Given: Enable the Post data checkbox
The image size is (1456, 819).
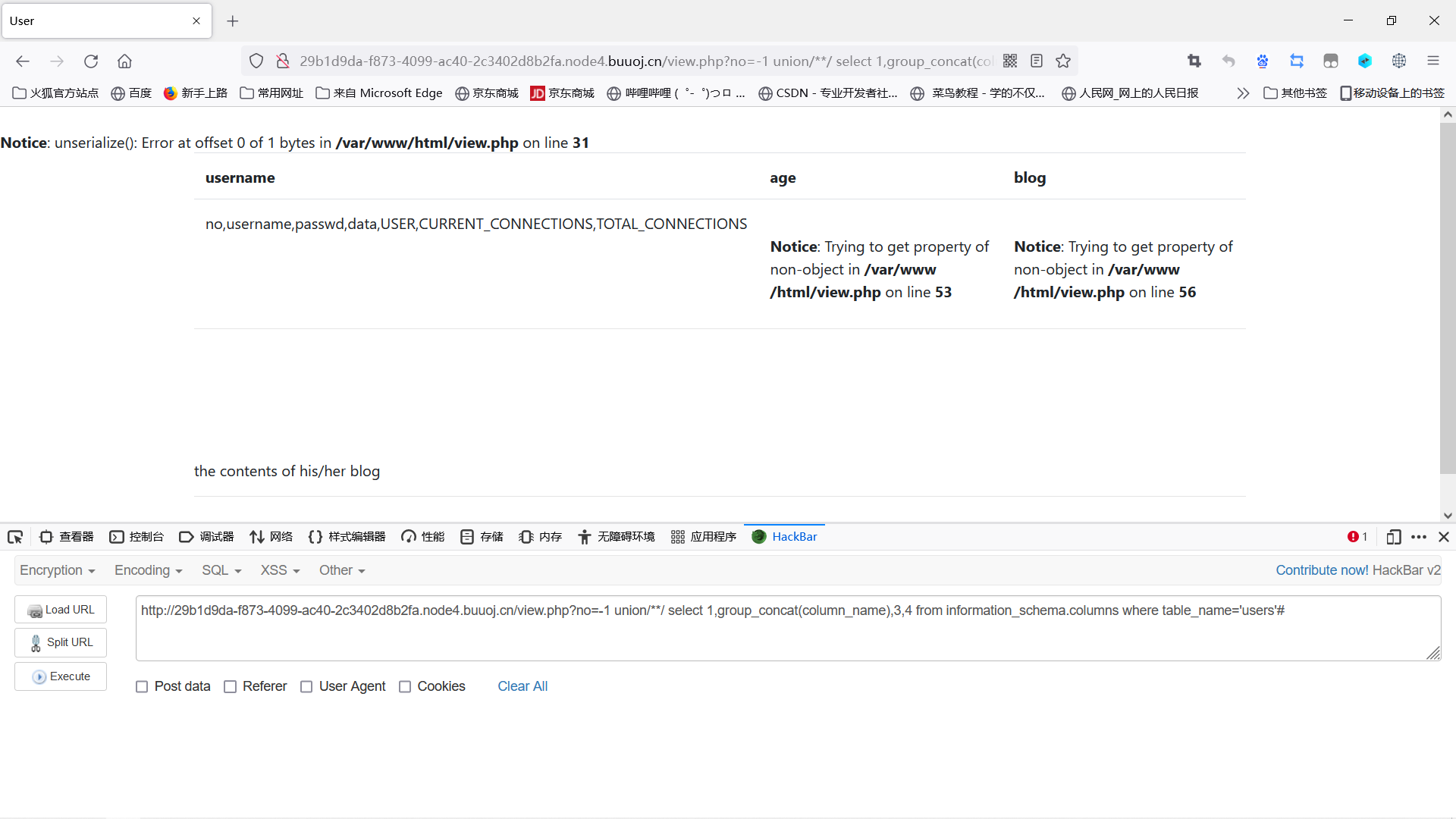Looking at the screenshot, I should pos(142,687).
